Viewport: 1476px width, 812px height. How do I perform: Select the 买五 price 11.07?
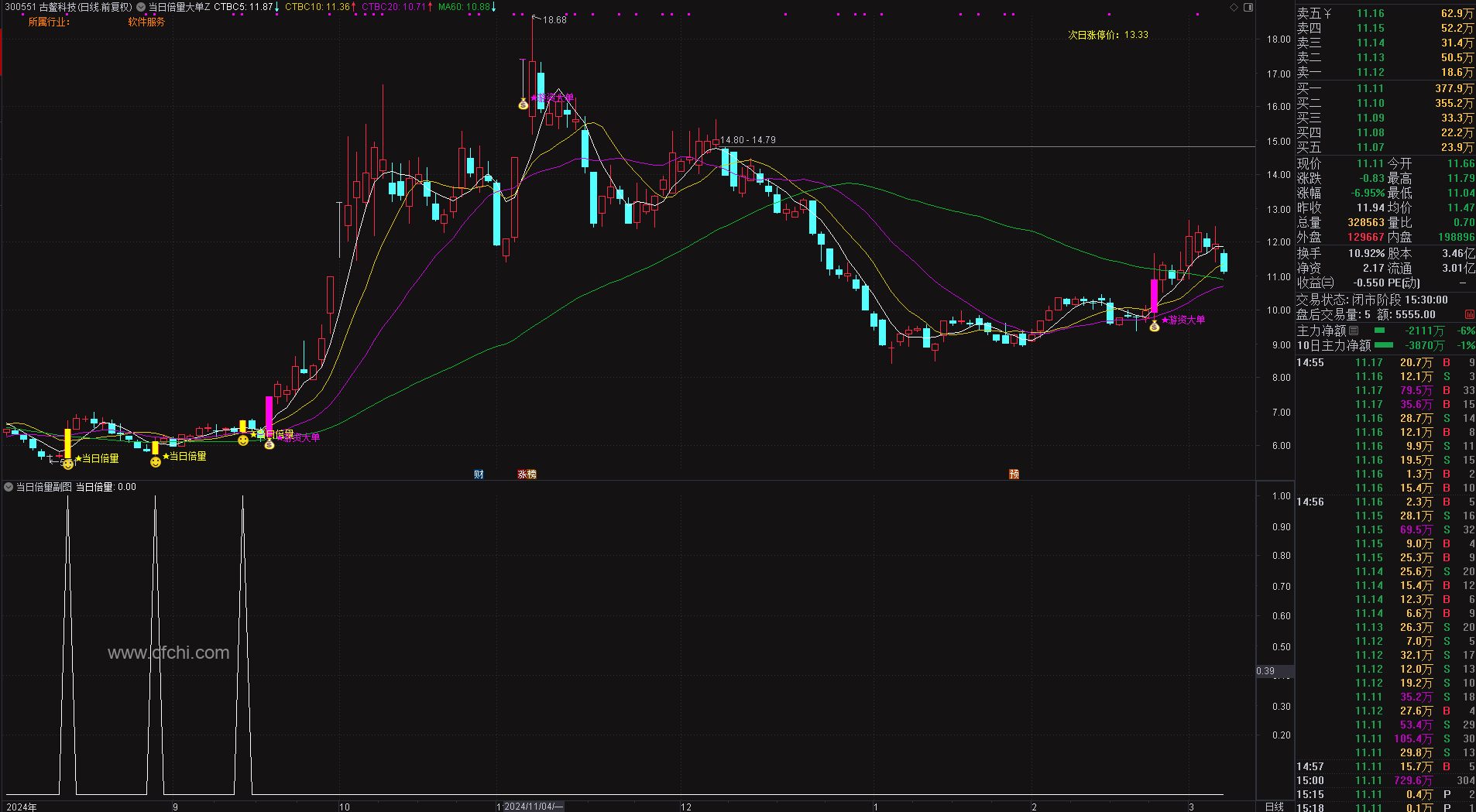click(x=1370, y=147)
